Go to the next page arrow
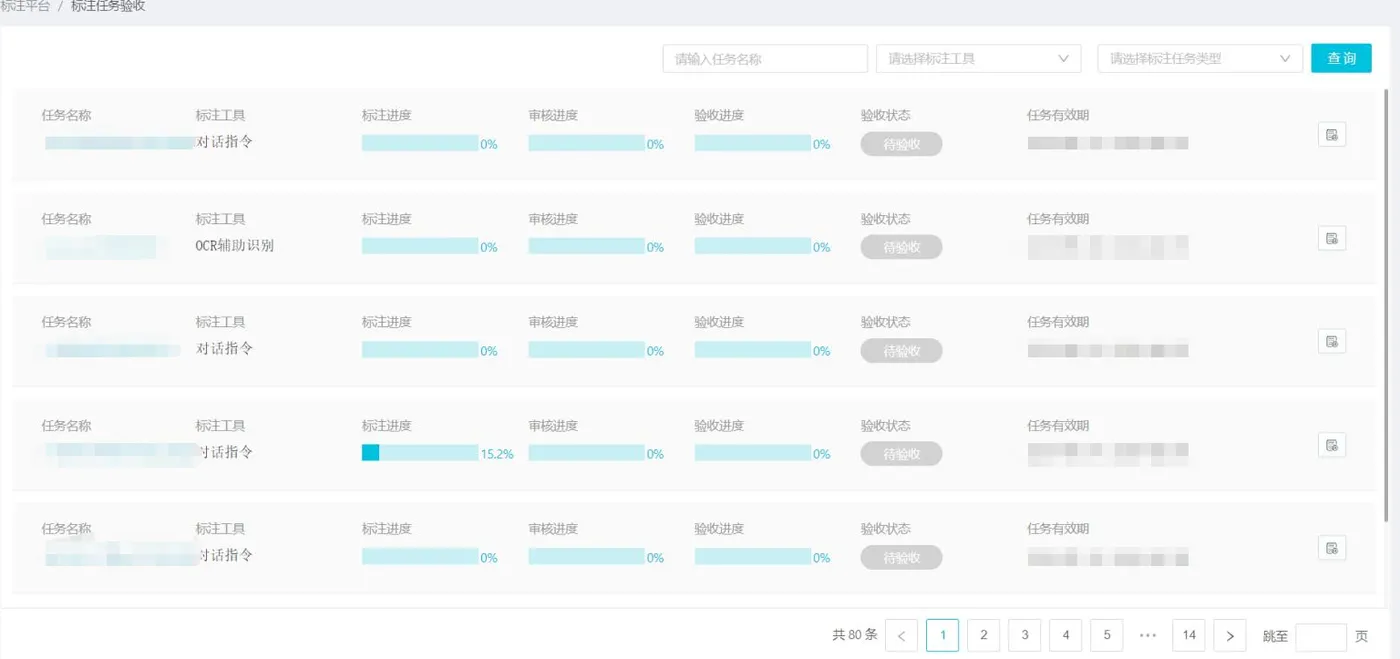 point(1229,635)
